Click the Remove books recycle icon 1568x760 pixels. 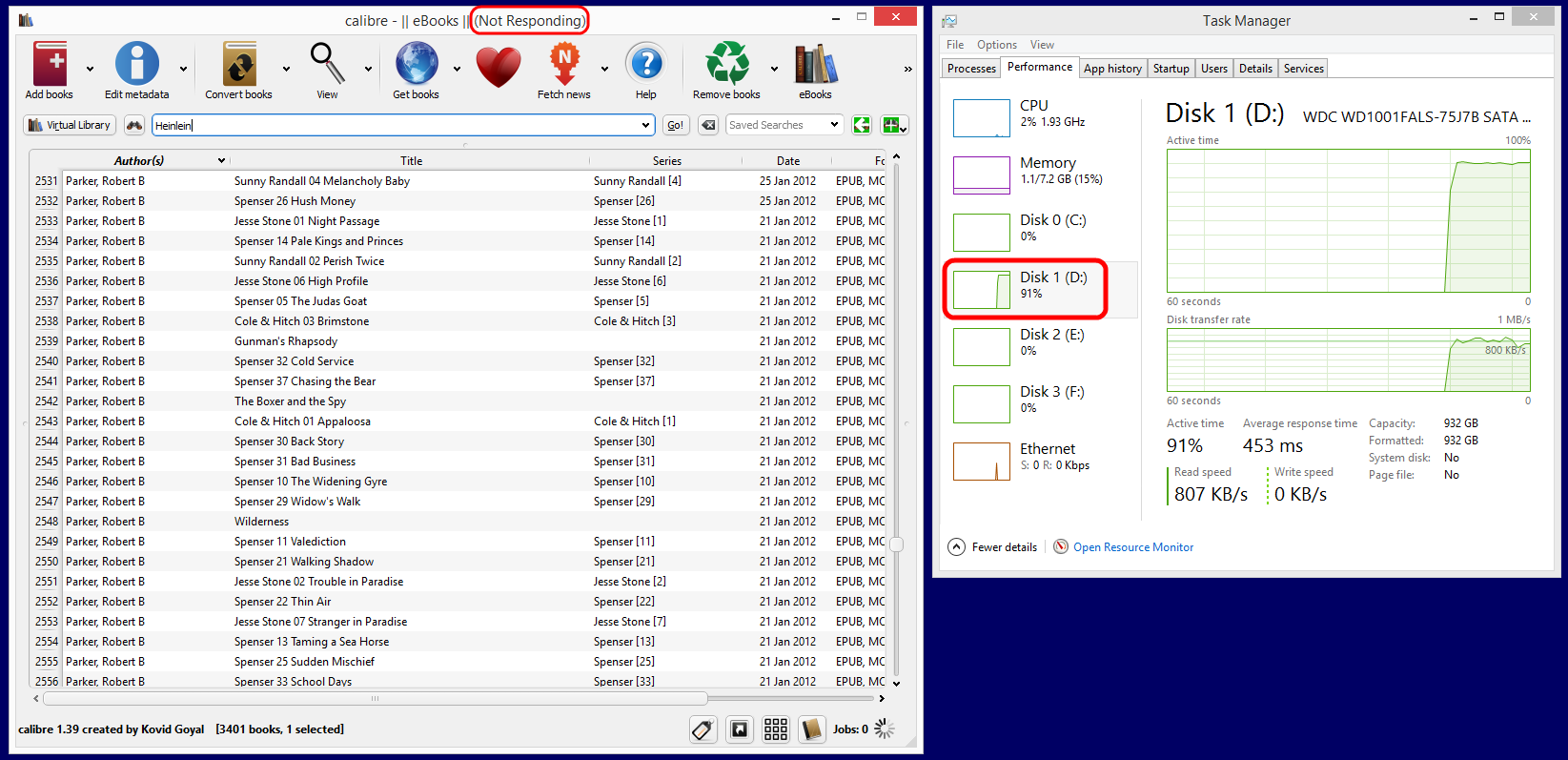point(727,65)
